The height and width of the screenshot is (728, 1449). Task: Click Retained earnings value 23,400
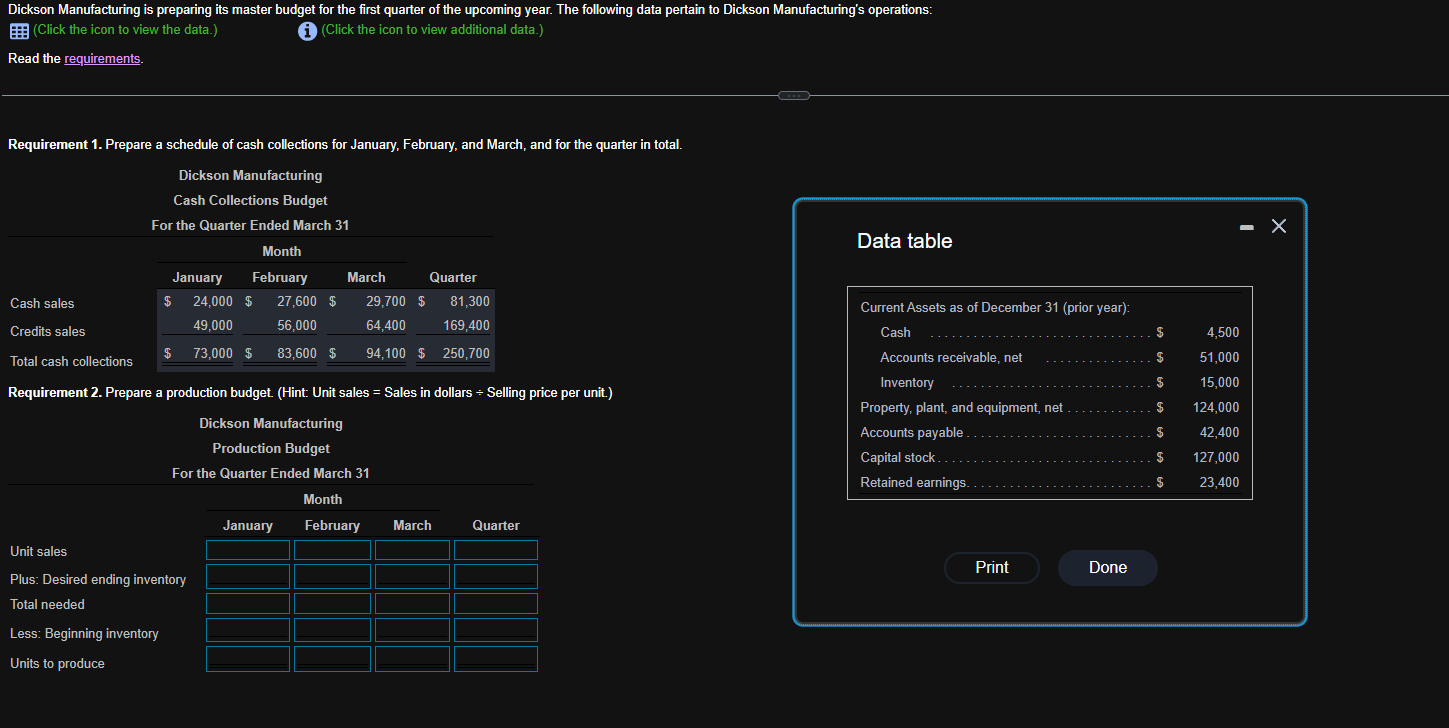[1220, 482]
